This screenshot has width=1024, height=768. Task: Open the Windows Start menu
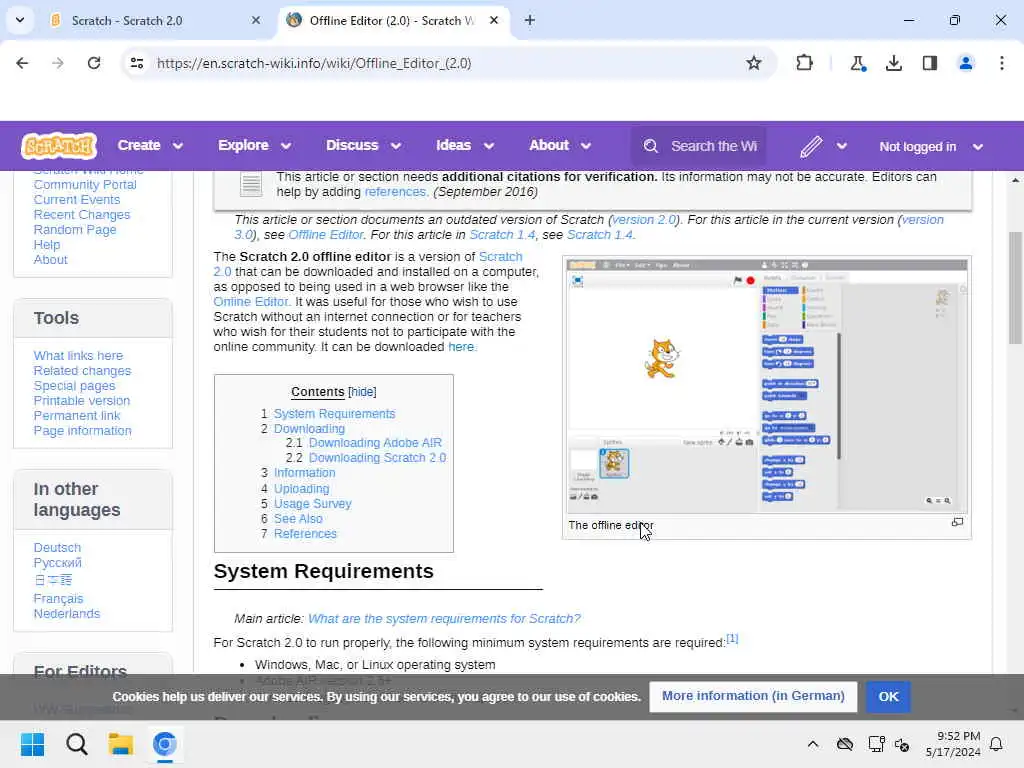[x=33, y=744]
